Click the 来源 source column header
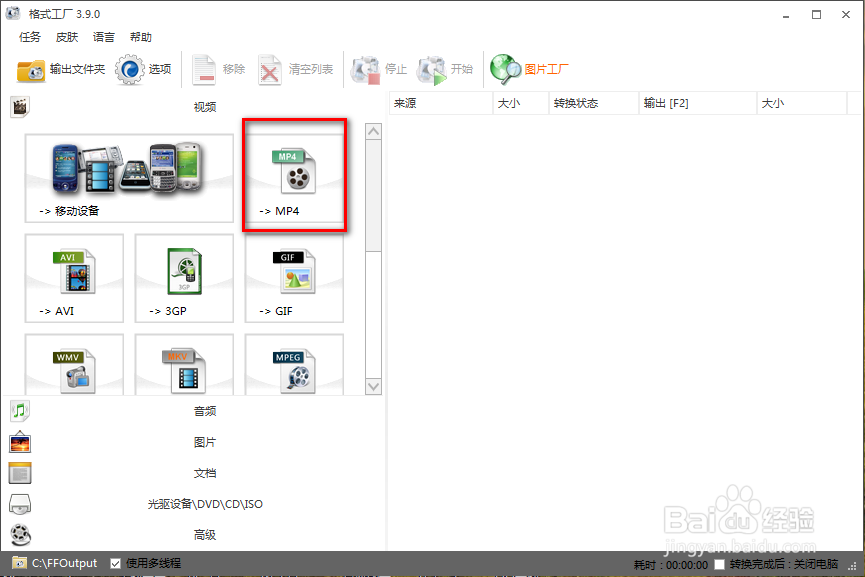 point(441,103)
